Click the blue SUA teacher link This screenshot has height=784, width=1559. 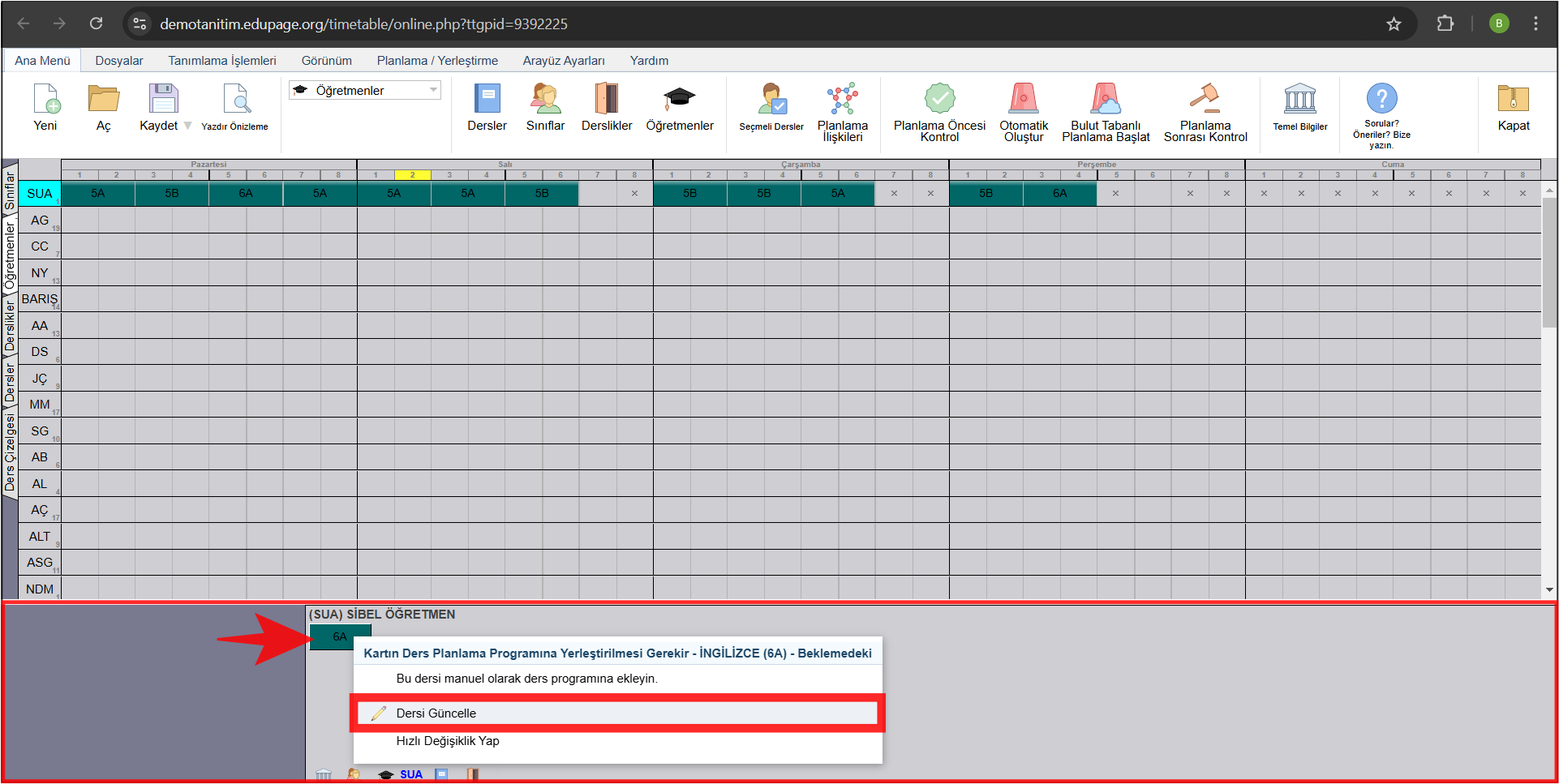(411, 774)
